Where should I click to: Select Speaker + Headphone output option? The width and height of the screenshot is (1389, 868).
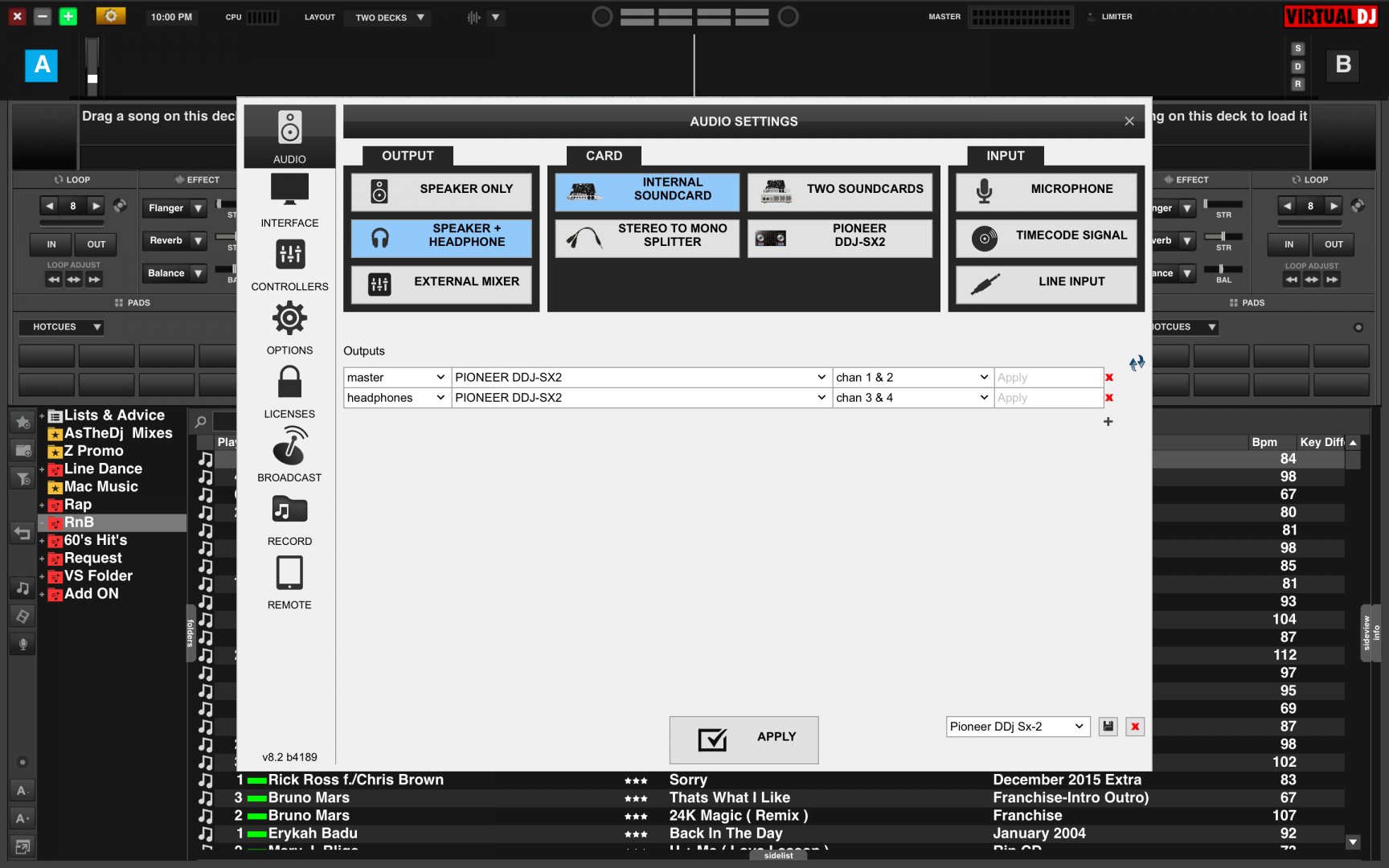click(441, 238)
